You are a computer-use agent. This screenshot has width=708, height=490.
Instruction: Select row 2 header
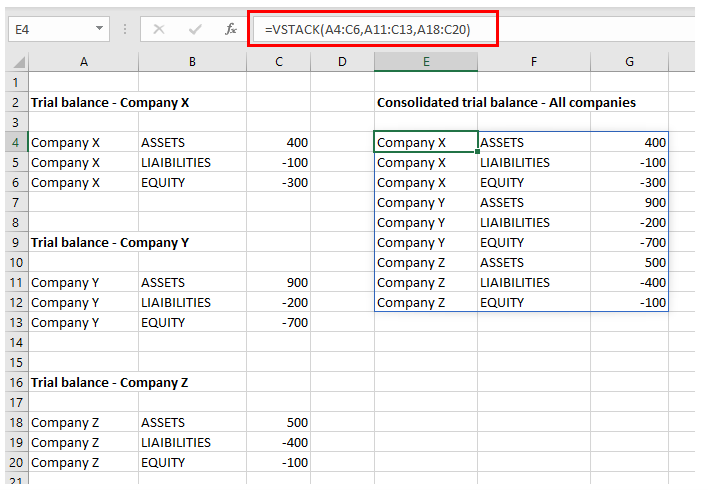tap(16, 103)
